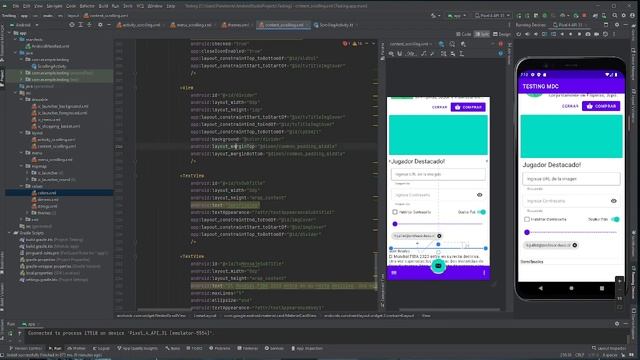Open the Pixel 4 API 31 device dropdown
This screenshot has width=640, height=360.
(x=493, y=16)
